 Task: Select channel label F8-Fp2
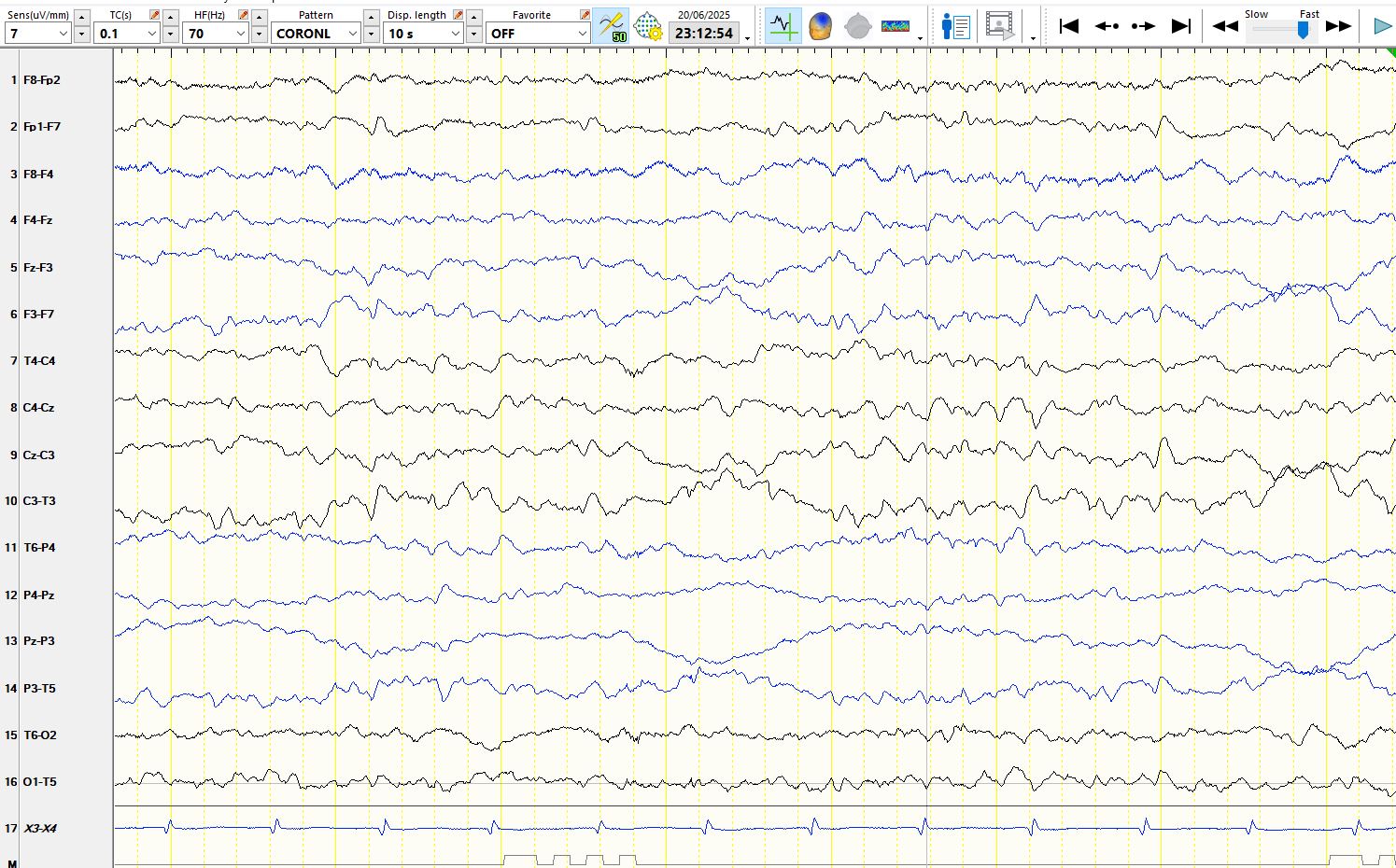42,80
